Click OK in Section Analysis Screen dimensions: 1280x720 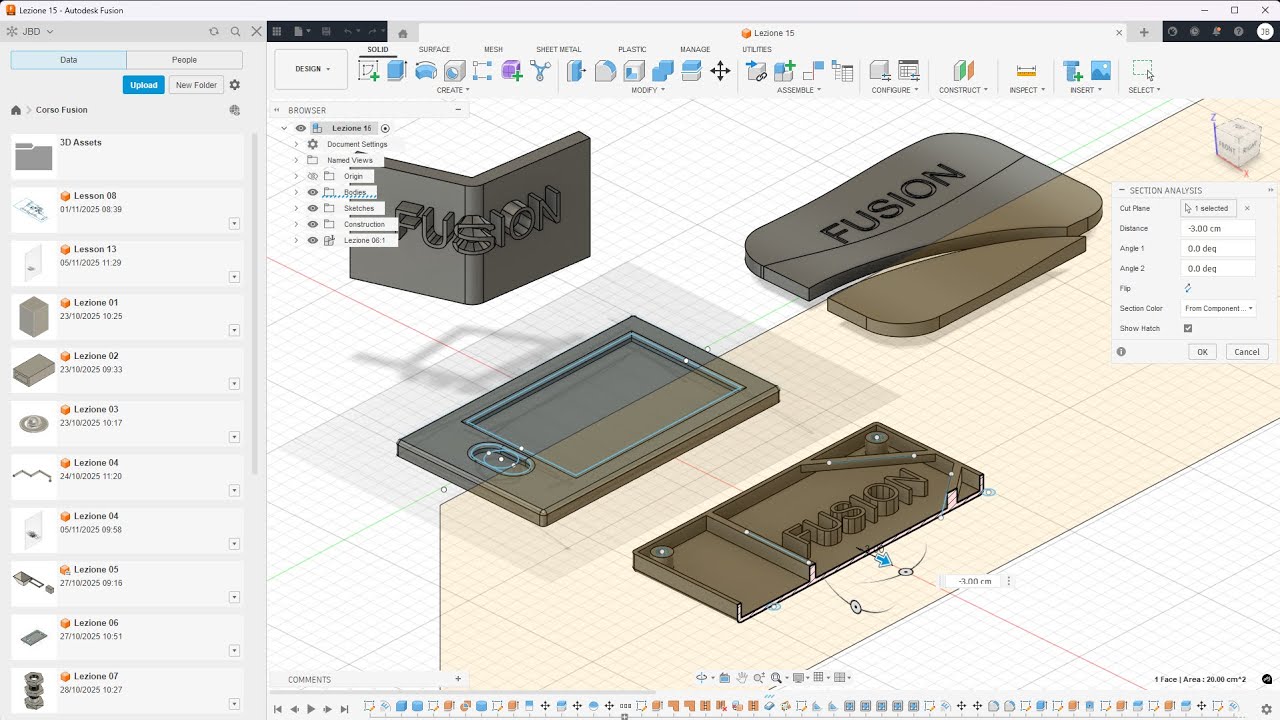1202,352
